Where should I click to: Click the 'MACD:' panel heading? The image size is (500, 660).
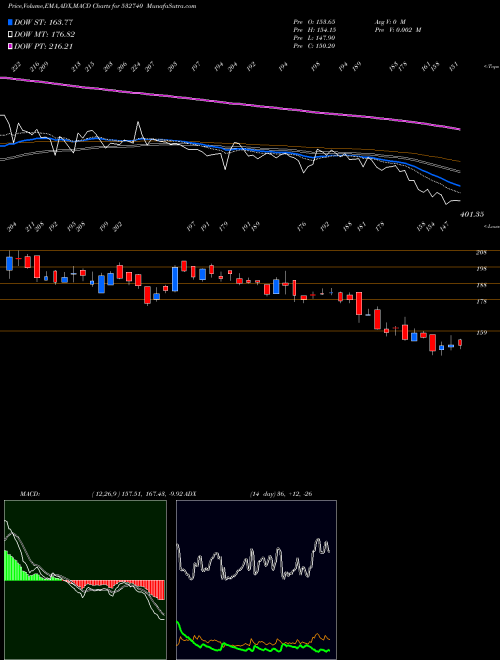coord(29,494)
